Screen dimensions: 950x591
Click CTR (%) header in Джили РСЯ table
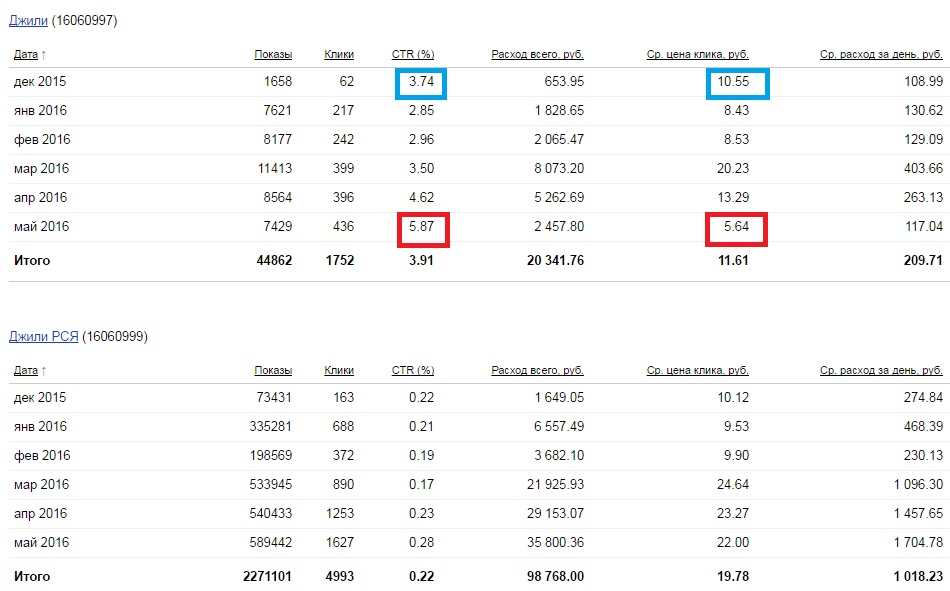pyautogui.click(x=412, y=371)
